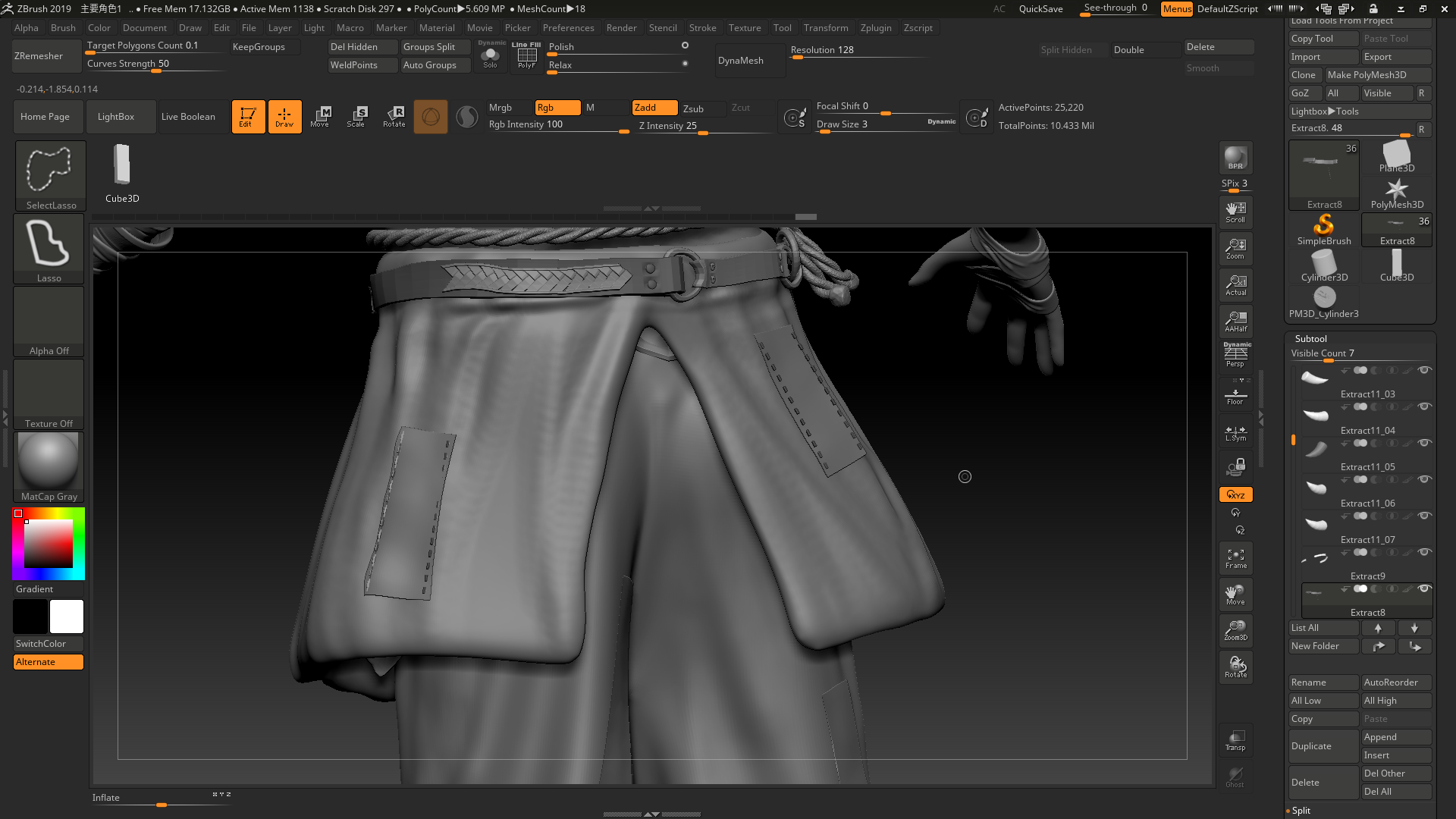Move subtool down with arrow
The height and width of the screenshot is (819, 1456).
(x=1414, y=628)
